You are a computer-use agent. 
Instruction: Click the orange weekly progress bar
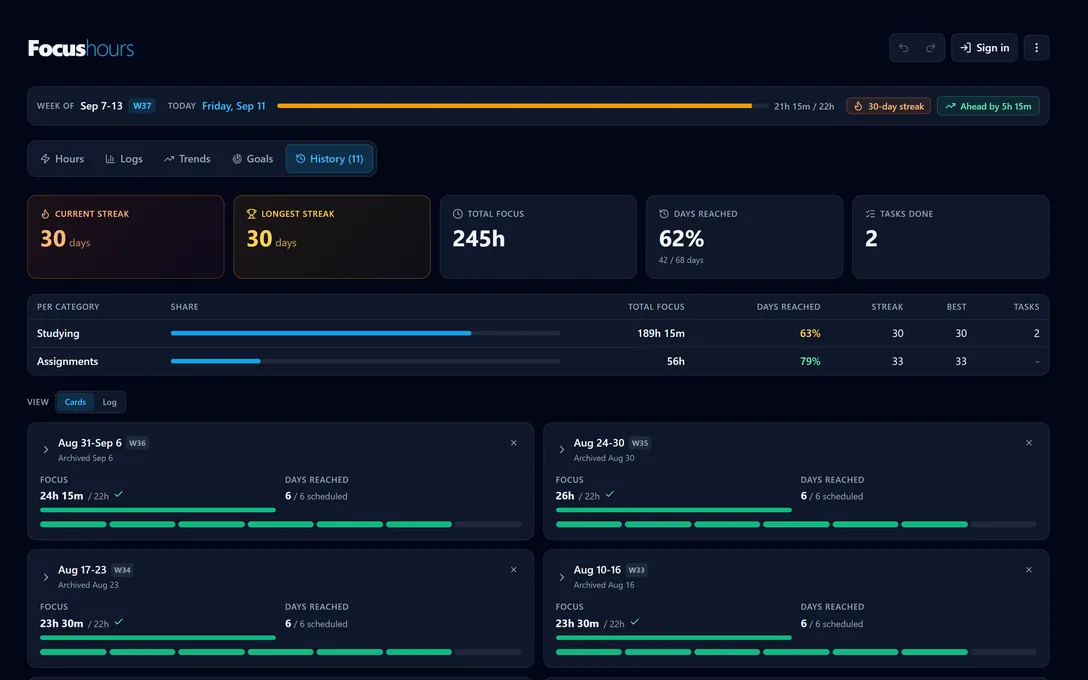522,105
